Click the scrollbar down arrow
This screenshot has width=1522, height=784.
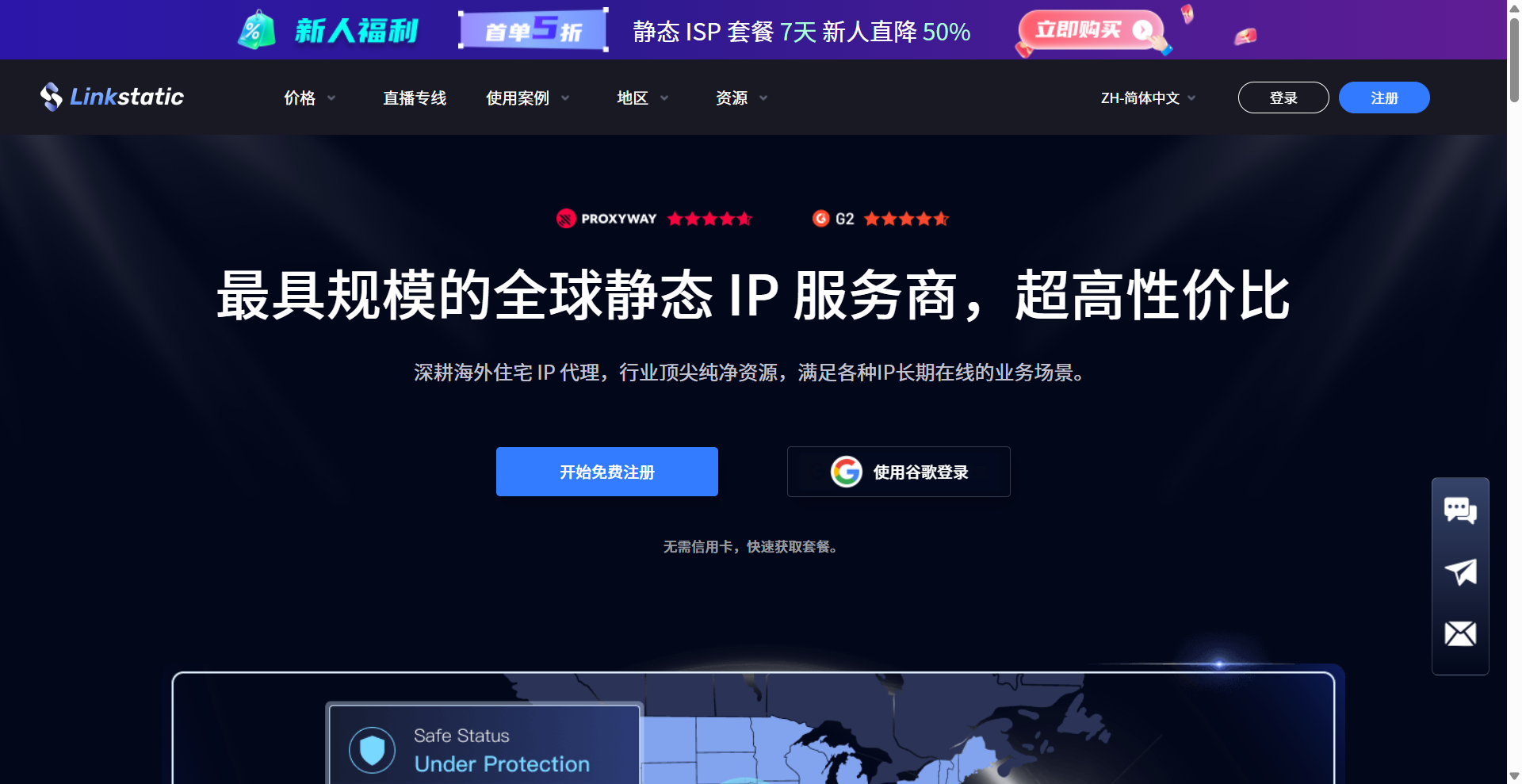pos(1514,776)
